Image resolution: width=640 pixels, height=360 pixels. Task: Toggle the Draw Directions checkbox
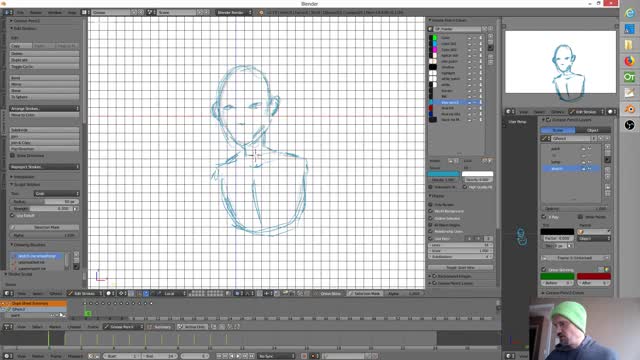(x=12, y=156)
